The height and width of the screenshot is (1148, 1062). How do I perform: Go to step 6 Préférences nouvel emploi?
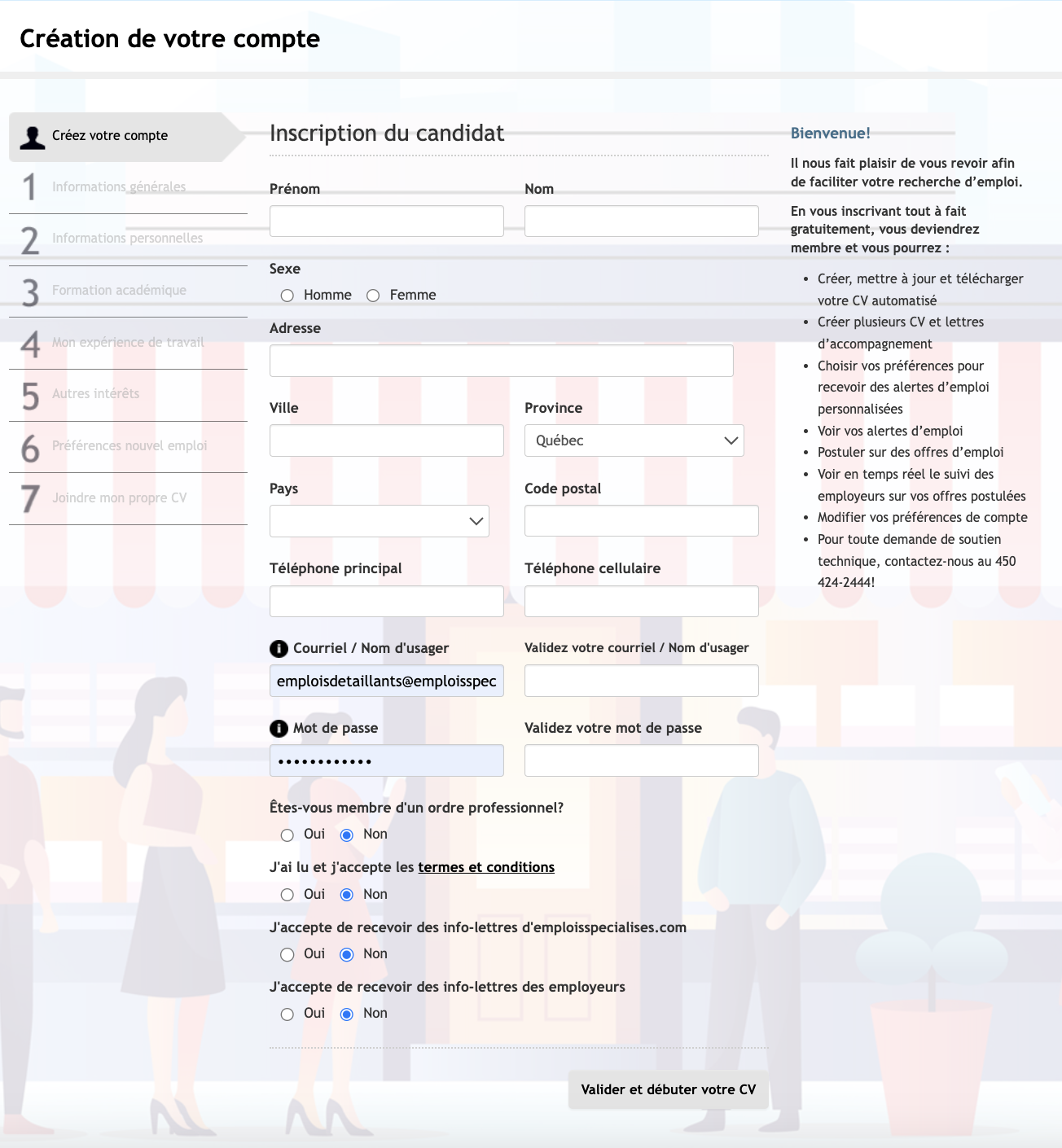128,447
